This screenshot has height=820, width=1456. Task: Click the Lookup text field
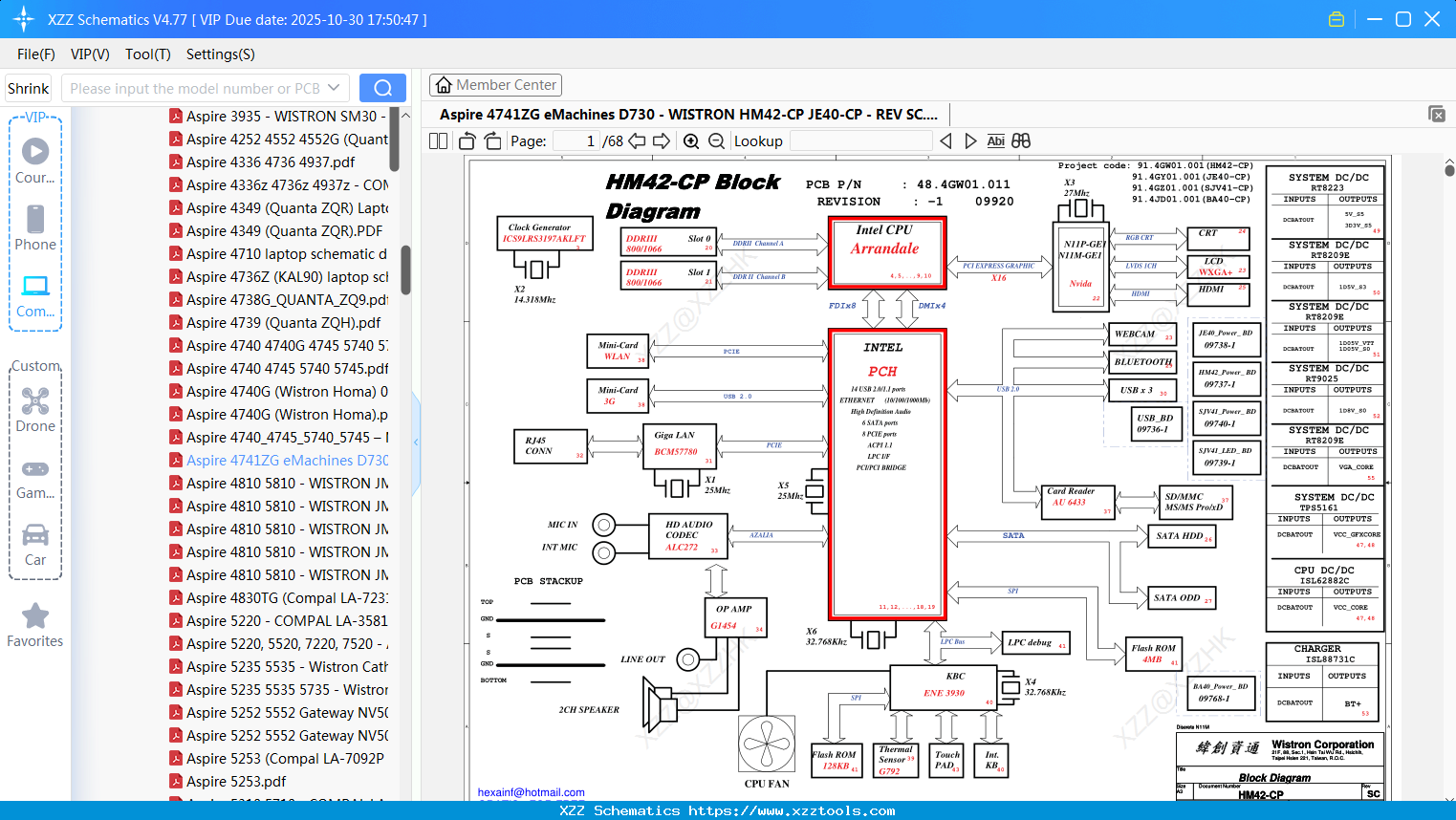click(860, 141)
